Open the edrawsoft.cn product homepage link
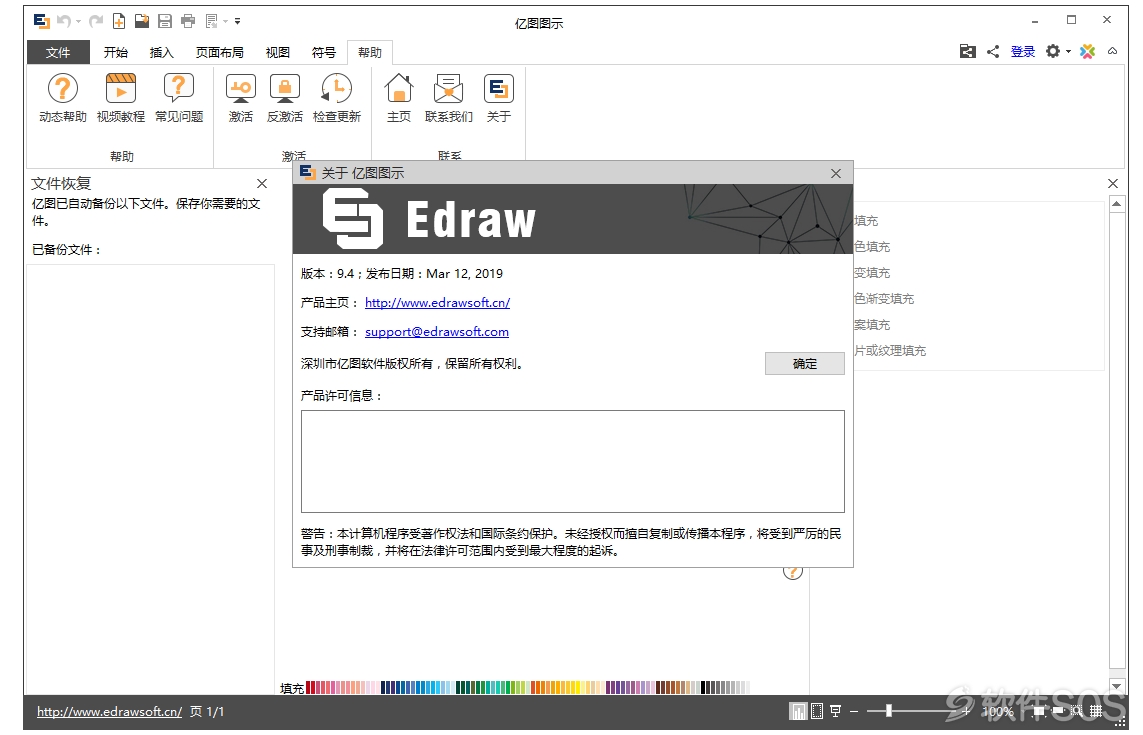Image resolution: width=1143 pixels, height=735 pixels. coord(437,303)
